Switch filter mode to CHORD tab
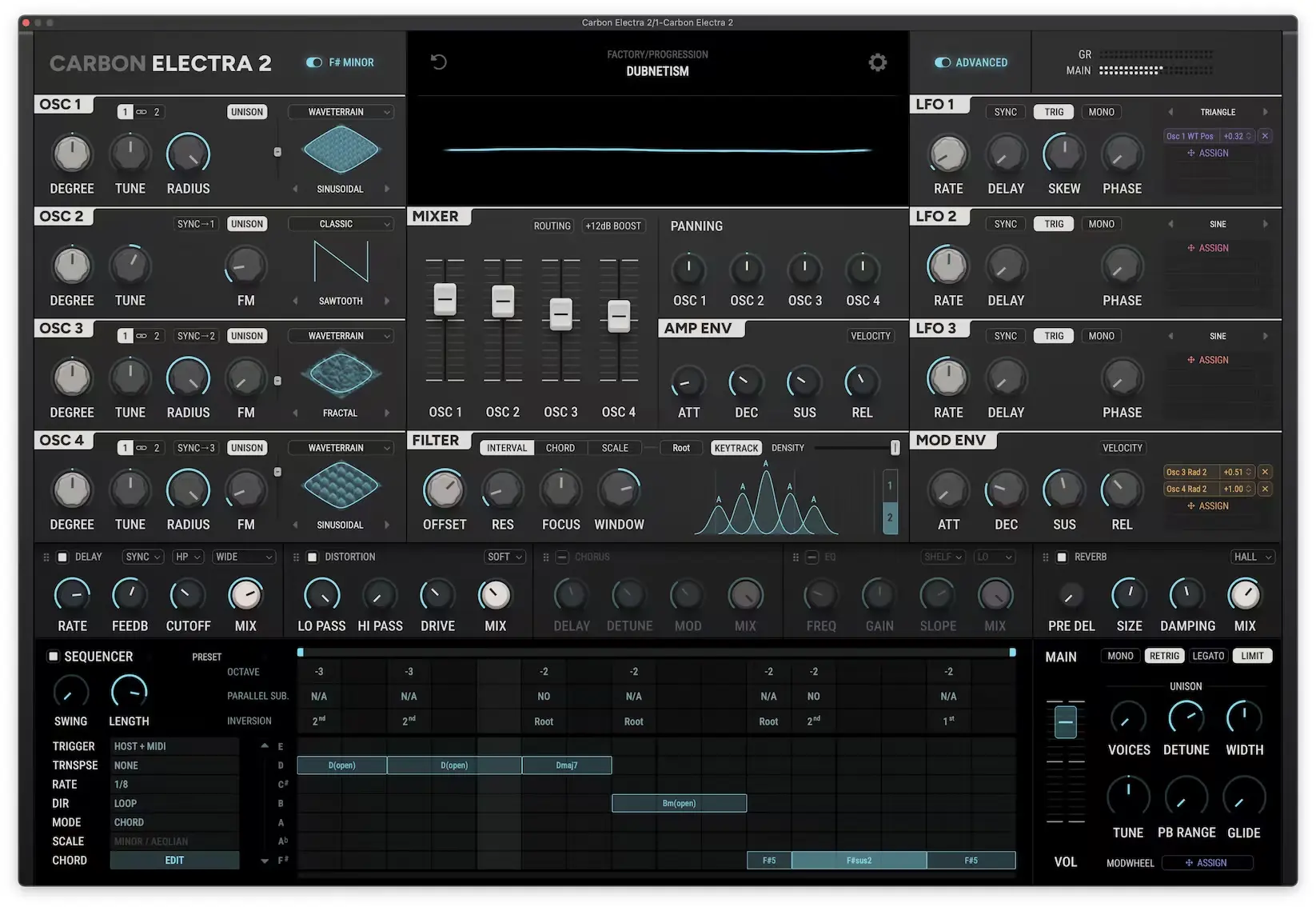 coord(560,448)
